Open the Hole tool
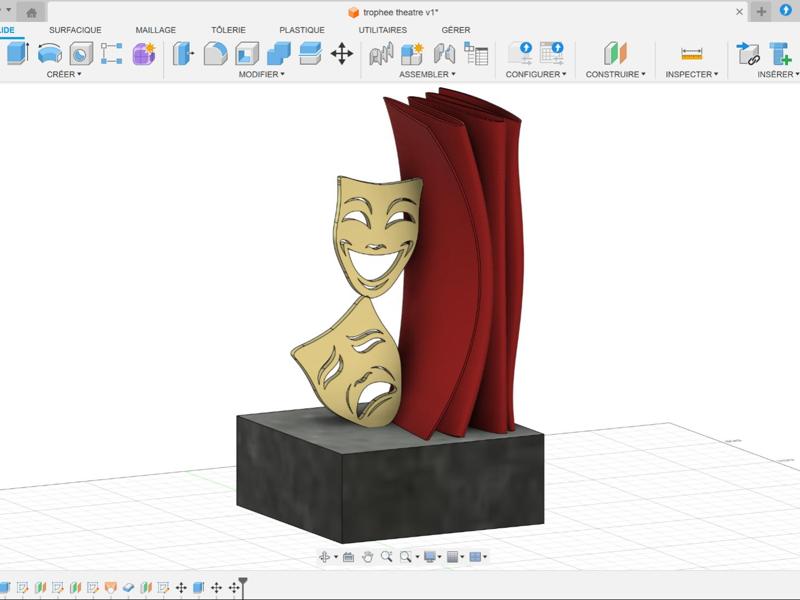800x600 pixels. point(78,55)
